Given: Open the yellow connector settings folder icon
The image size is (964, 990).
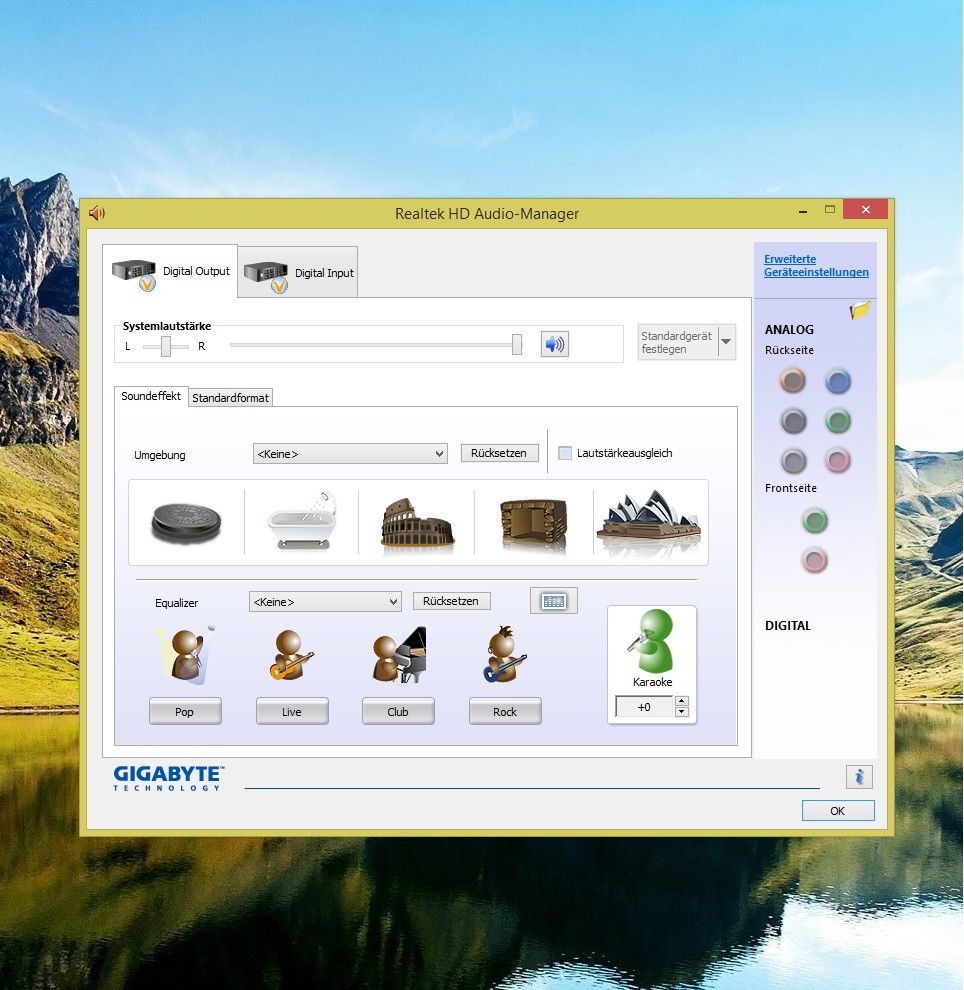Looking at the screenshot, I should point(860,309).
